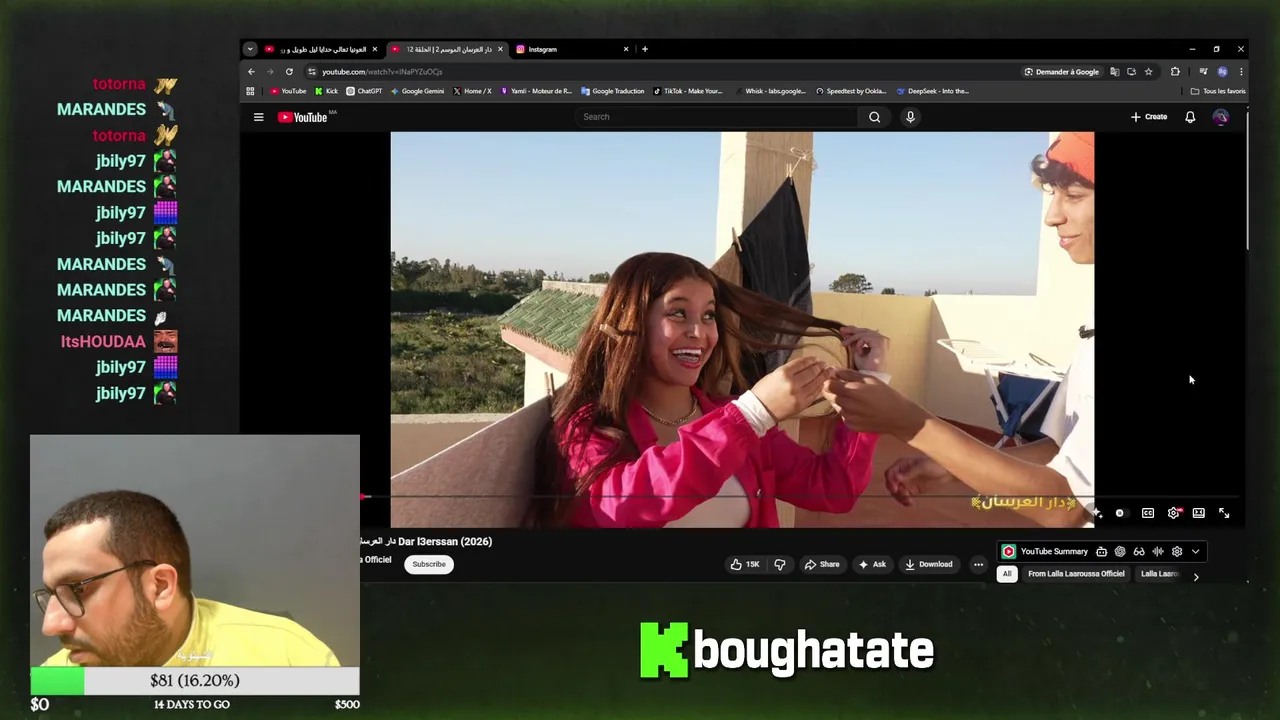Toggle the autoplay switch in player

point(1120,513)
